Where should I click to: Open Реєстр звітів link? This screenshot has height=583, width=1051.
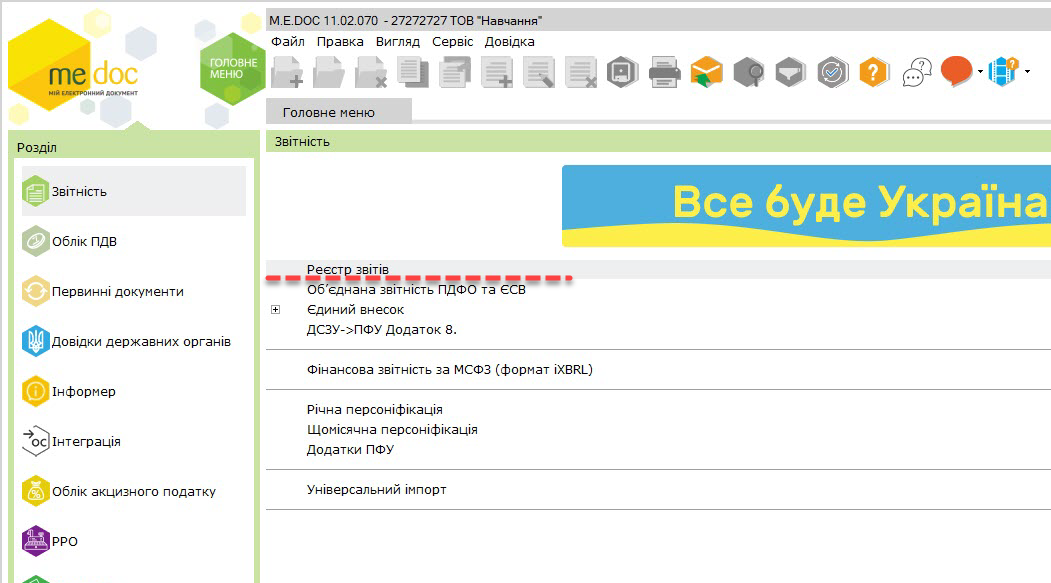(347, 269)
